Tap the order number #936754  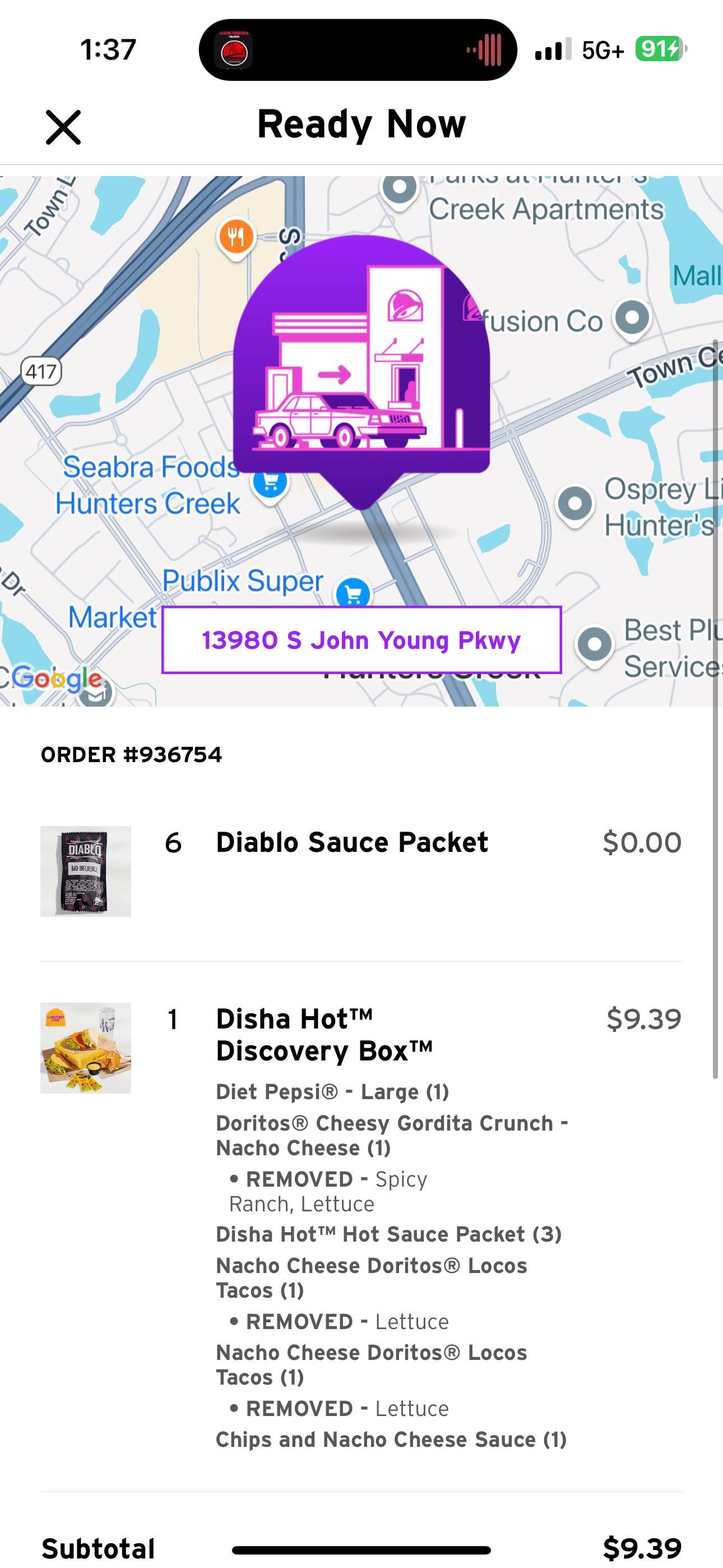tap(132, 755)
